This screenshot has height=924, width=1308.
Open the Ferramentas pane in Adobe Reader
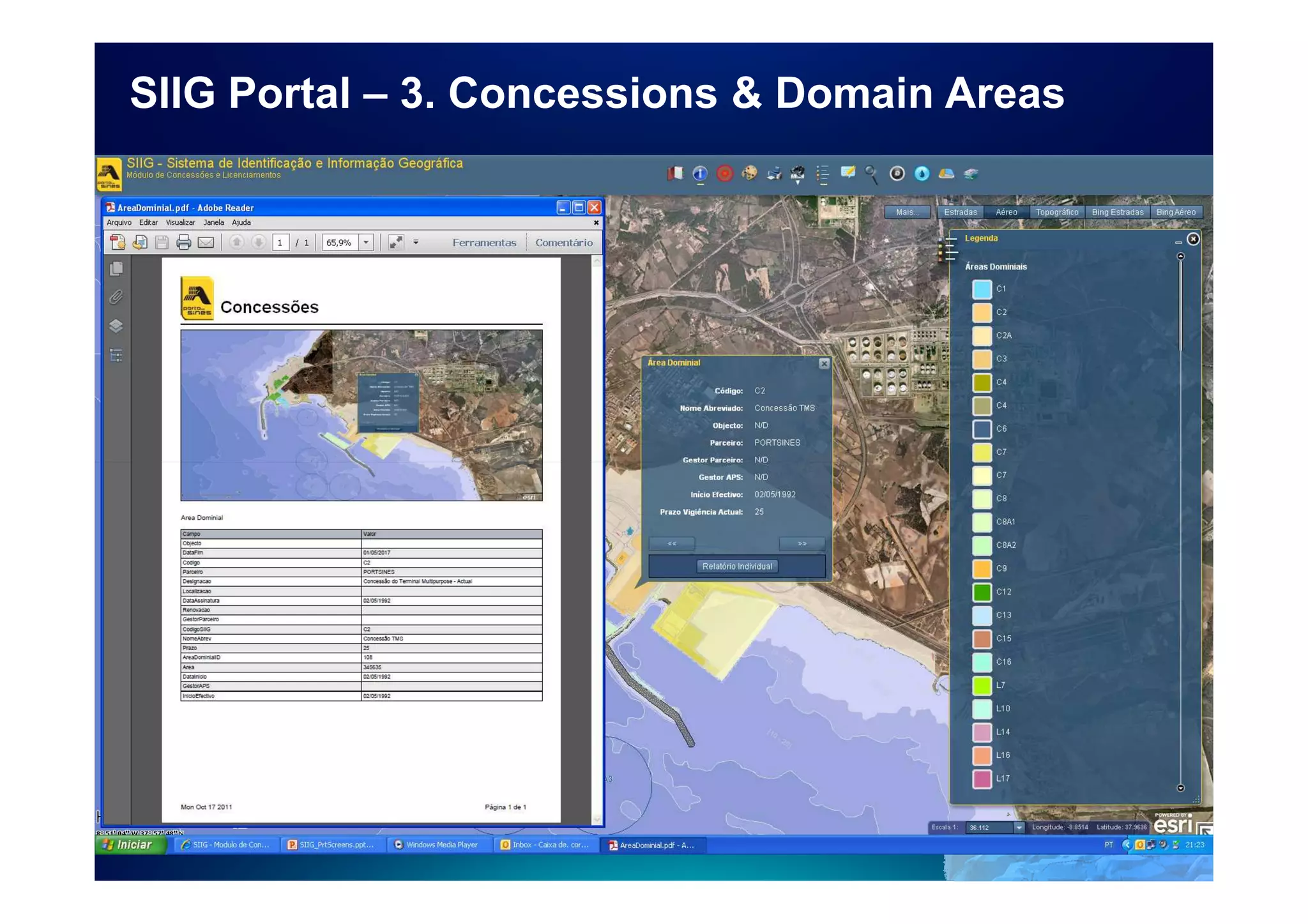pos(484,243)
